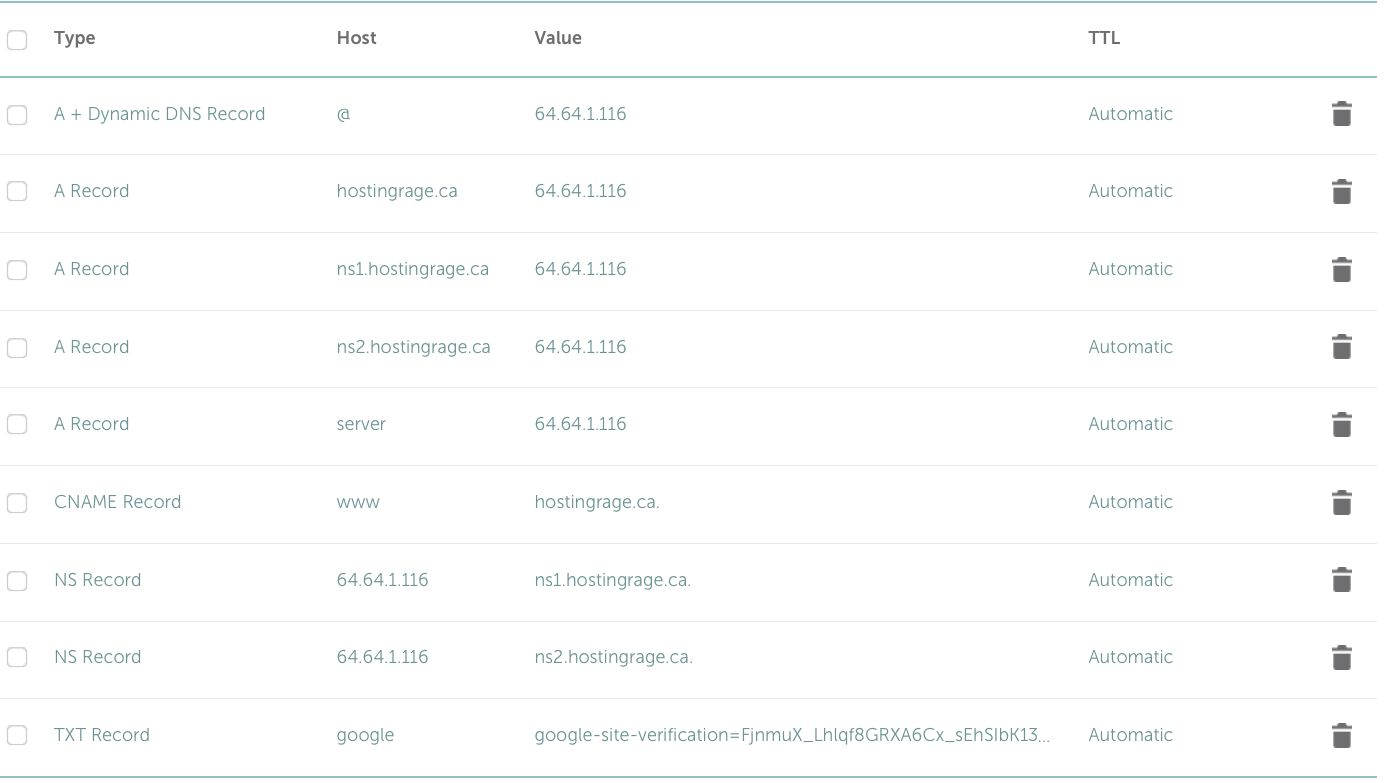This screenshot has width=1400, height=783.
Task: Tick the TXT Record checkbox
Action: (x=17, y=736)
